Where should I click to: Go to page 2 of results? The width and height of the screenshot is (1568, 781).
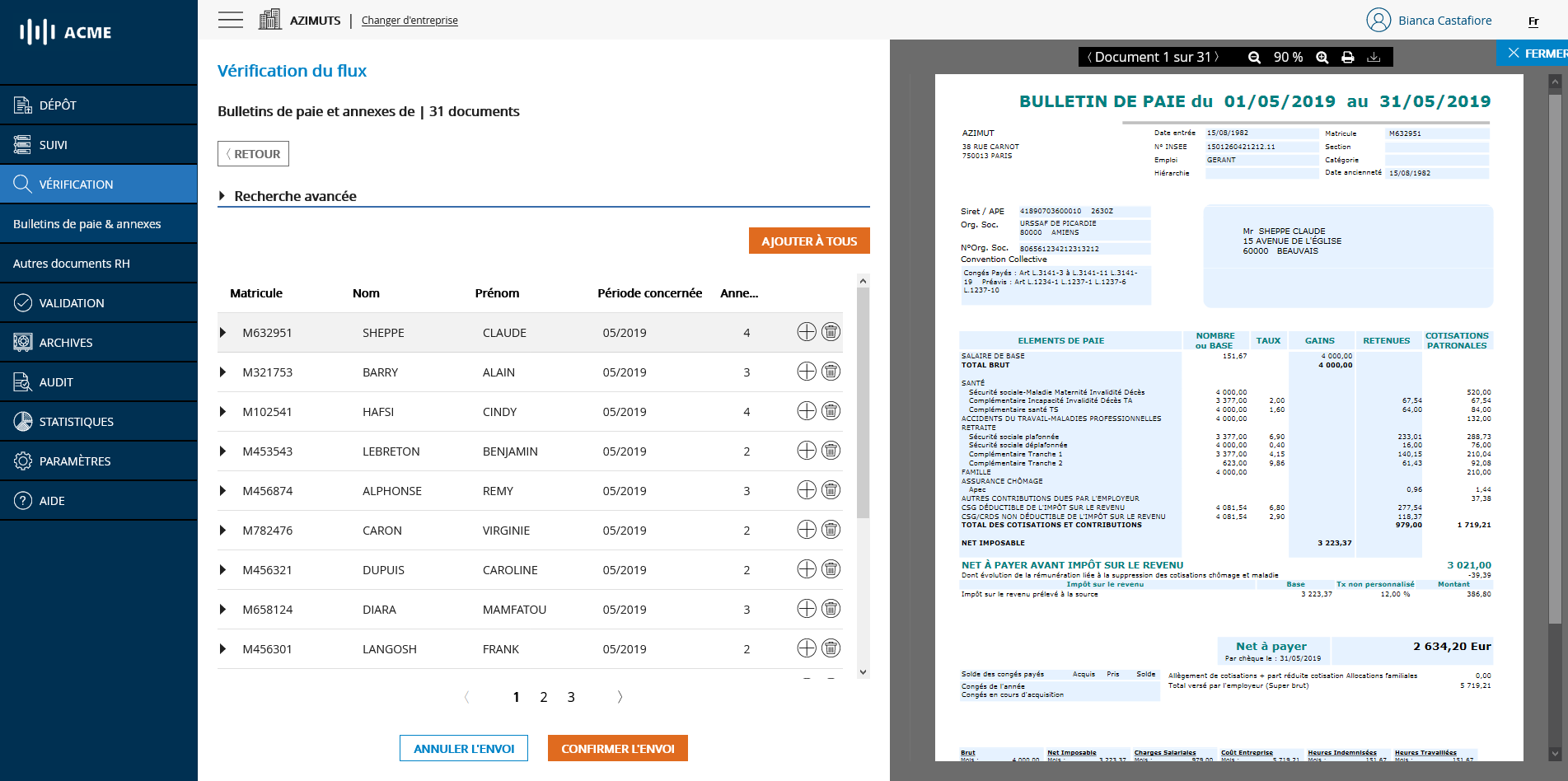(x=544, y=698)
